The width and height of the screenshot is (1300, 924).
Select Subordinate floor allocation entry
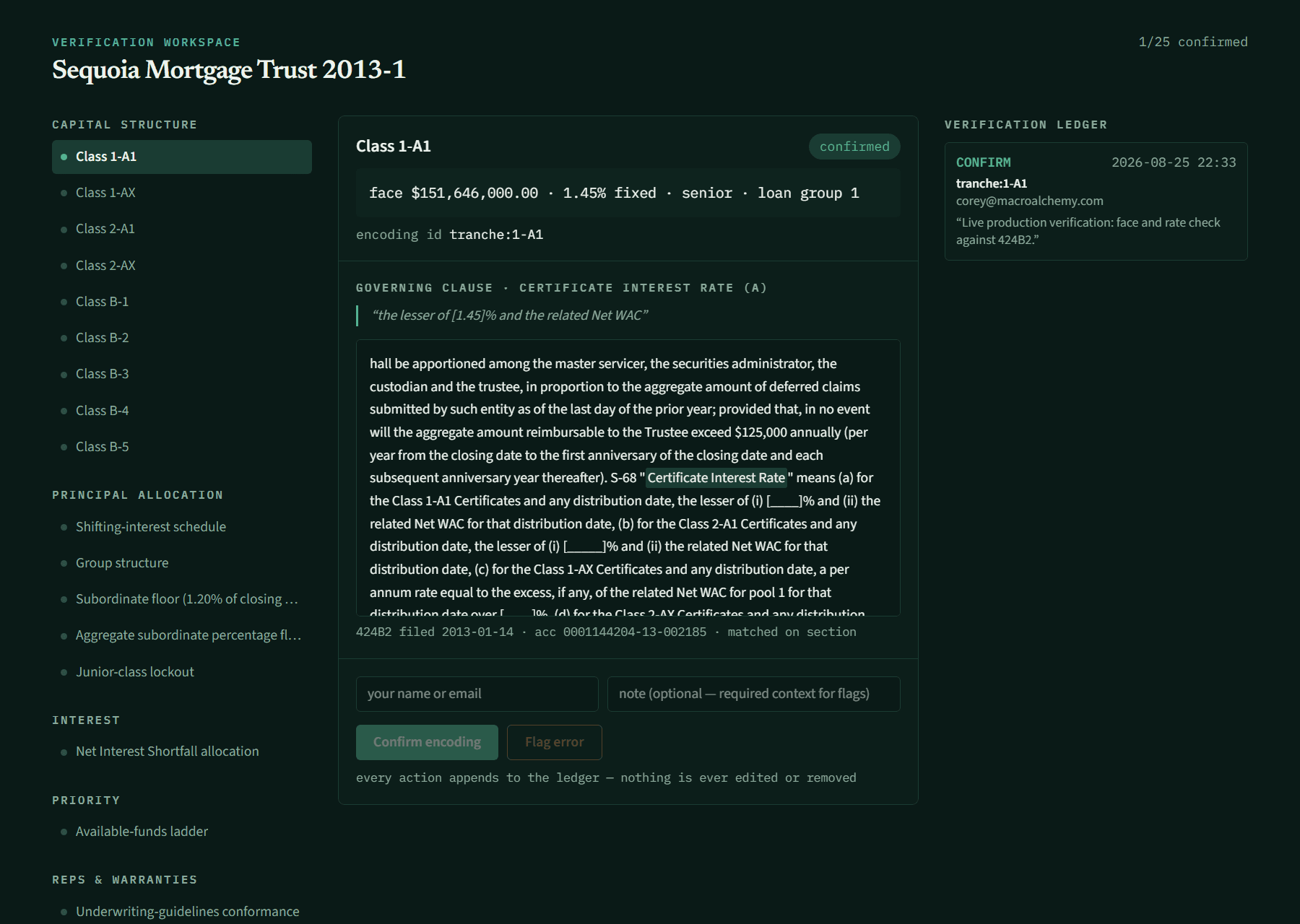click(182, 599)
